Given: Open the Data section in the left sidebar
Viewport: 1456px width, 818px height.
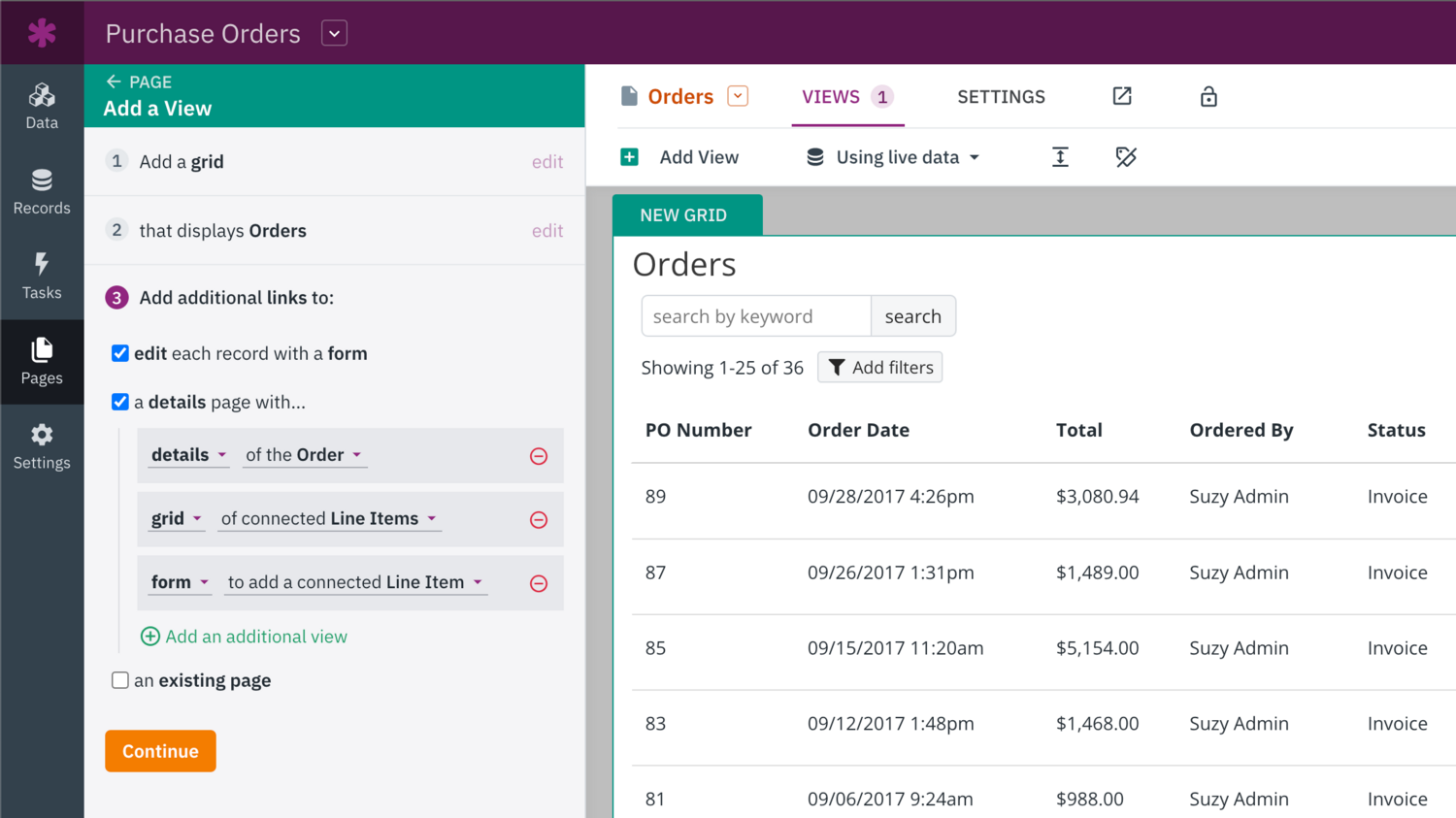Looking at the screenshot, I should 42,104.
